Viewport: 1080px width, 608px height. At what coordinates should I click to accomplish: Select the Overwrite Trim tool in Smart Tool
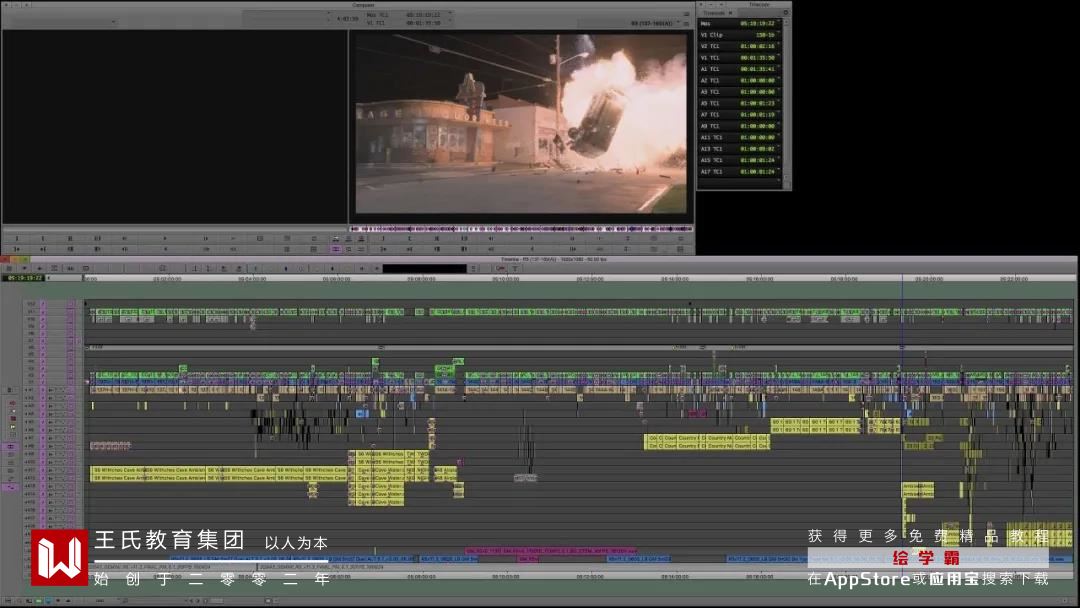(13, 419)
